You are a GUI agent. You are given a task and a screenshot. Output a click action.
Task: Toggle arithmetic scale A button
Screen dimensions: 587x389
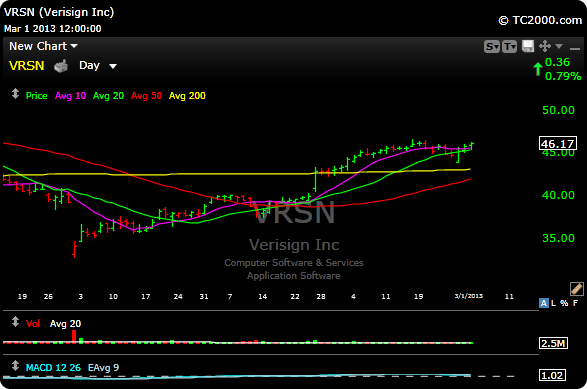pos(544,303)
